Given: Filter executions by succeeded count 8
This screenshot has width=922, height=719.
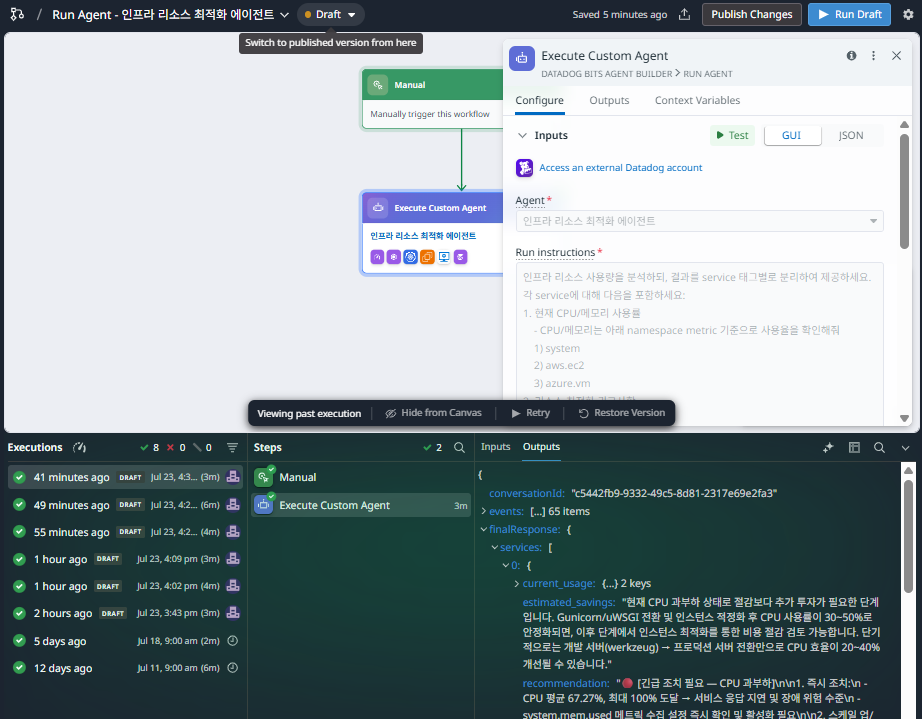Looking at the screenshot, I should (x=149, y=447).
